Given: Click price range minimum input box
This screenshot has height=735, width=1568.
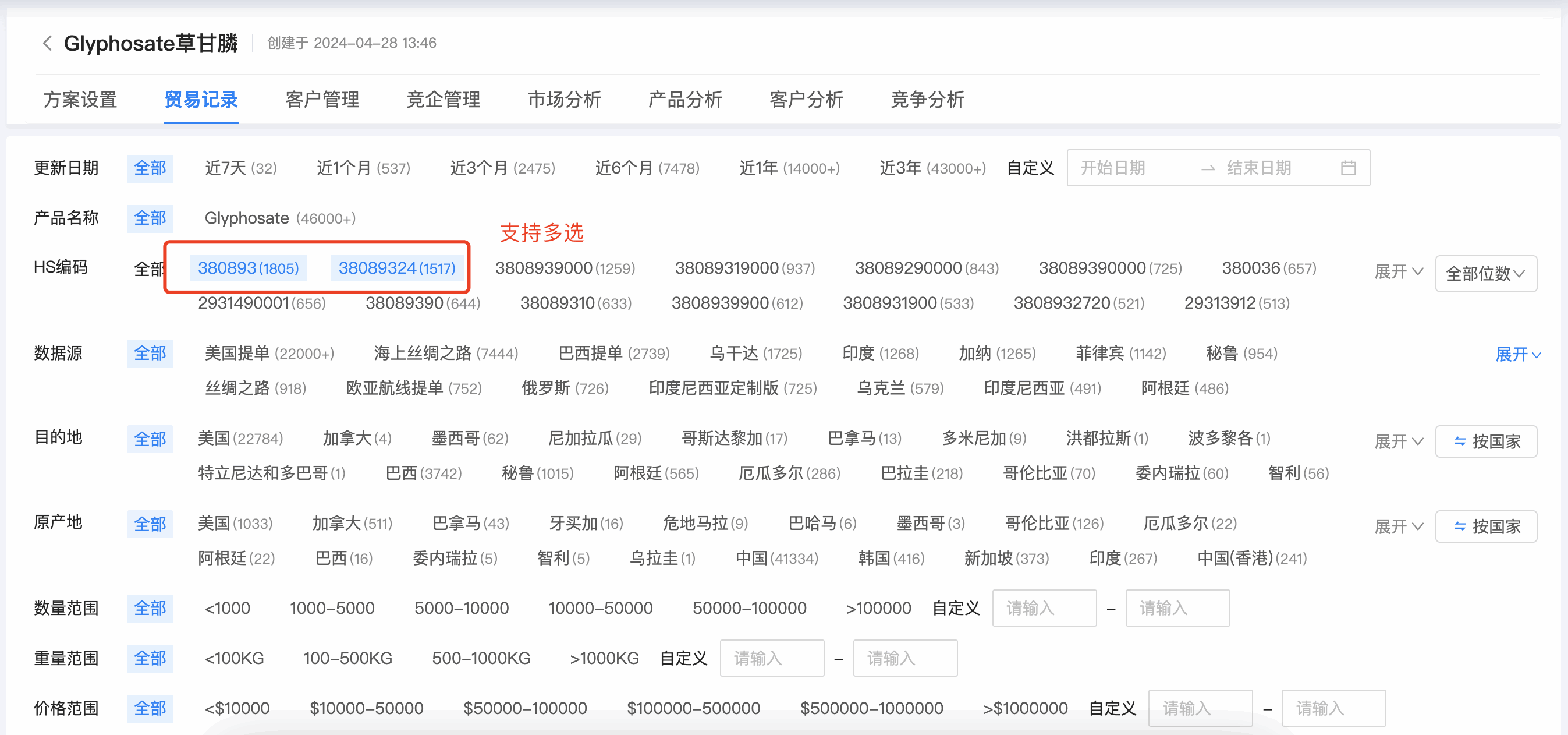Looking at the screenshot, I should (x=1199, y=708).
